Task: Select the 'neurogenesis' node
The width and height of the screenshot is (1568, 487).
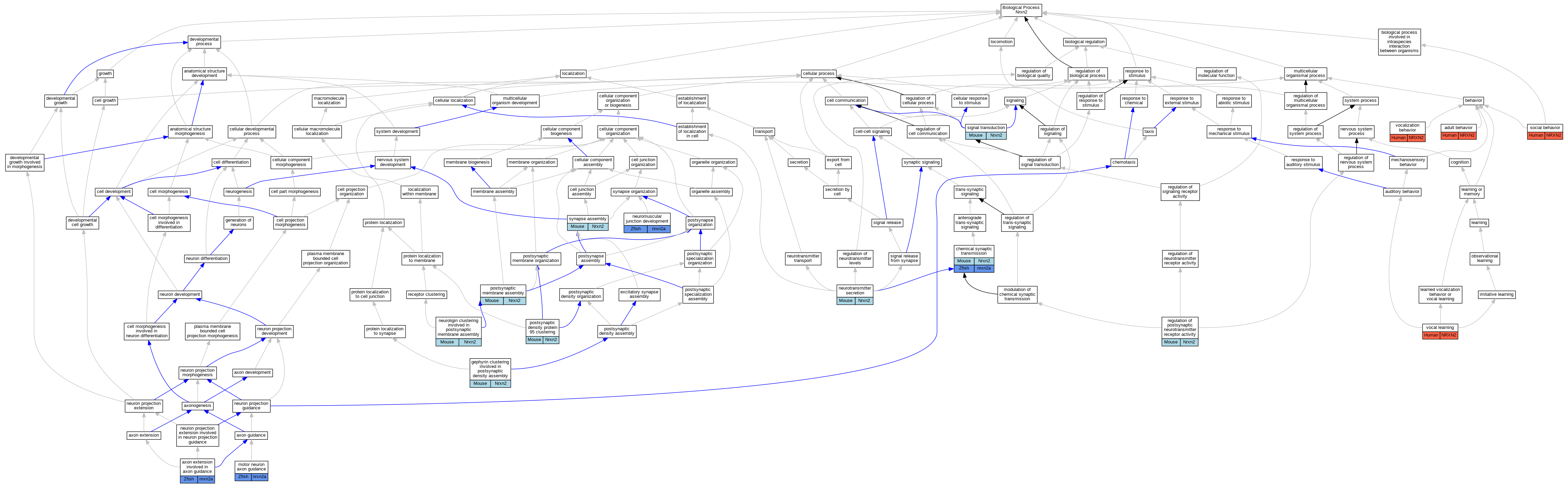Action: [x=239, y=192]
